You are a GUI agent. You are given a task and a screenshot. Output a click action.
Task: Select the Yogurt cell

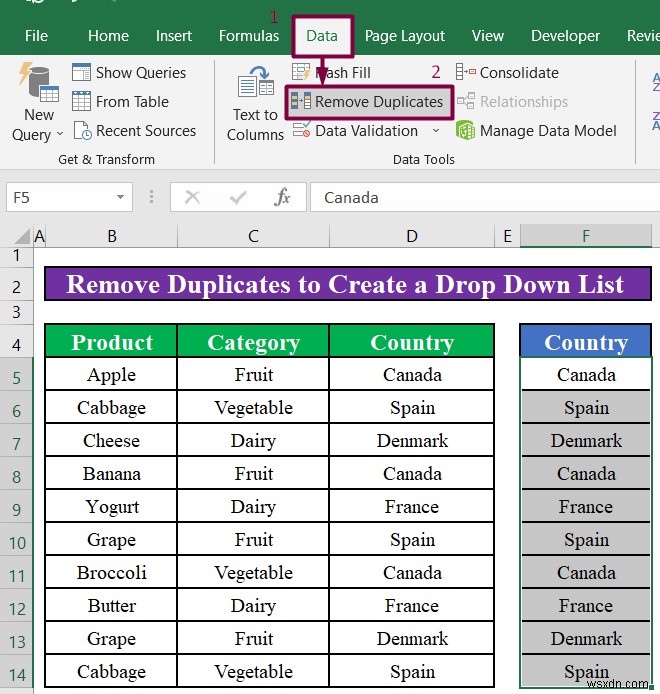(111, 506)
